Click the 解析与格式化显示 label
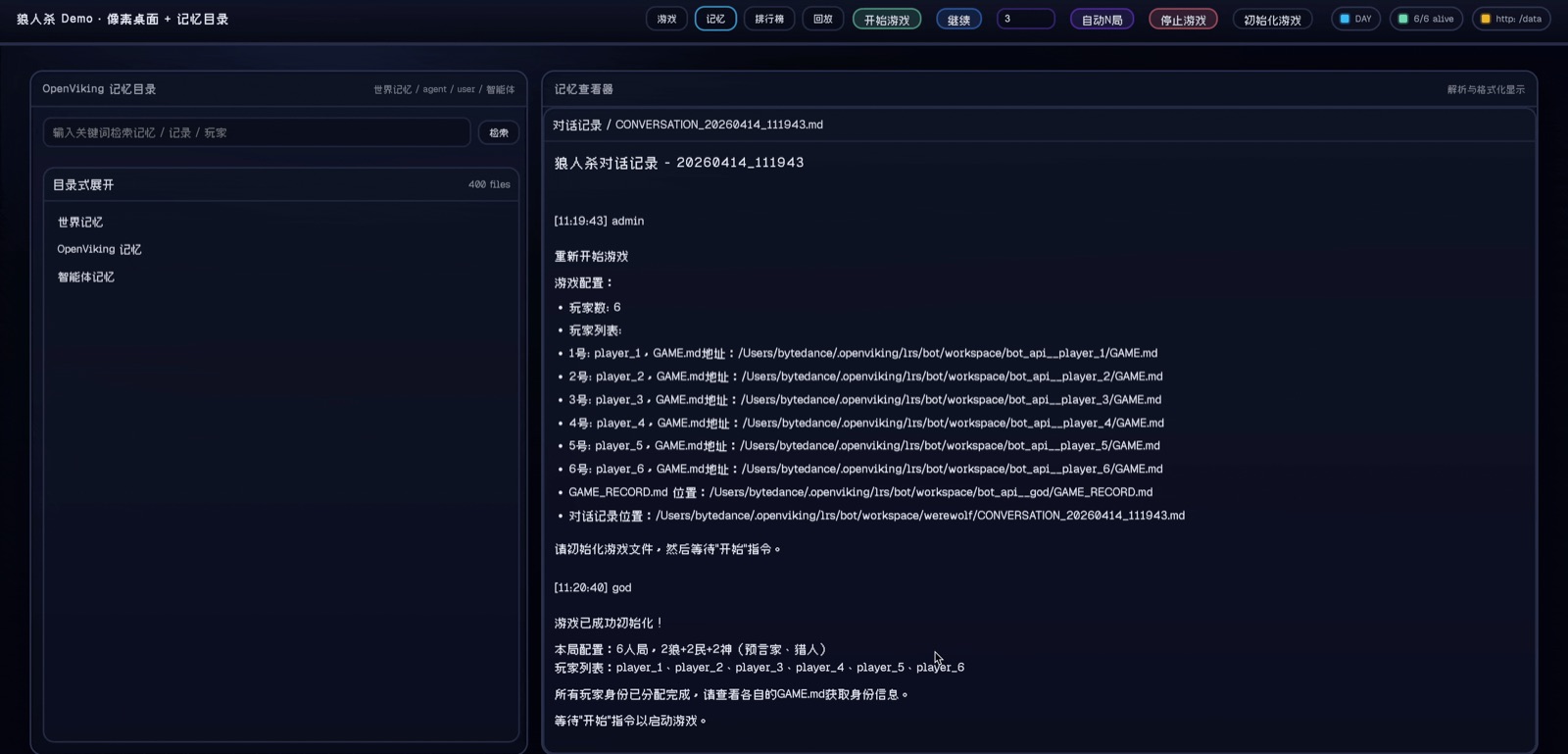 pyautogui.click(x=1486, y=89)
